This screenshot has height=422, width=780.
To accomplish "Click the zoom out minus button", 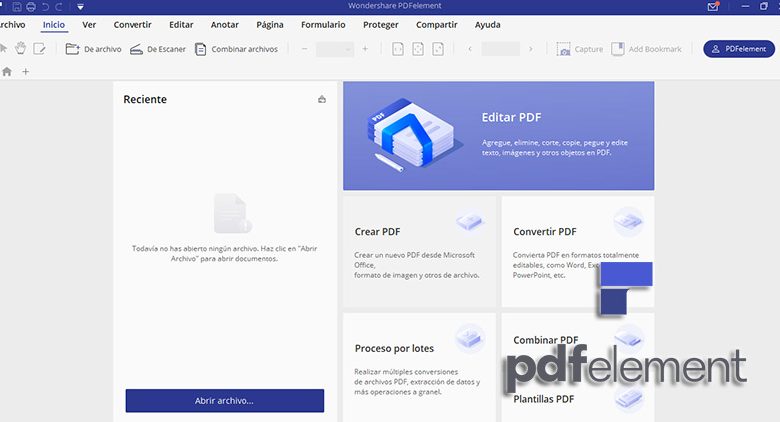I will tap(304, 49).
